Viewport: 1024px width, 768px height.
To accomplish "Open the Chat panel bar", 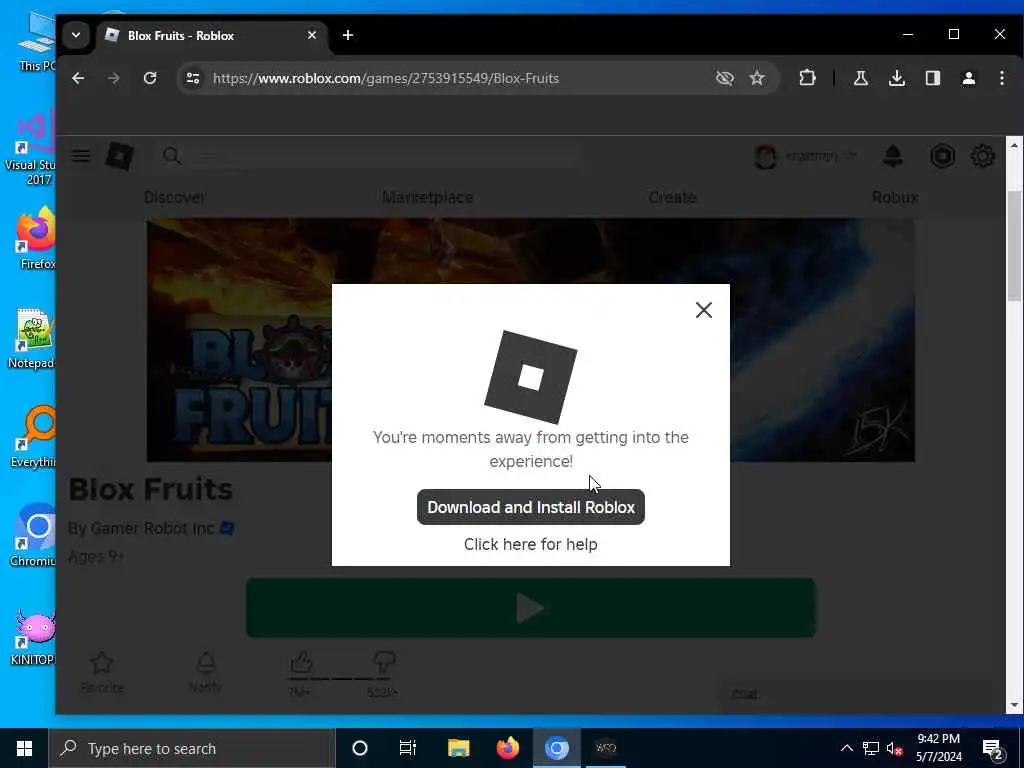I will (856, 694).
